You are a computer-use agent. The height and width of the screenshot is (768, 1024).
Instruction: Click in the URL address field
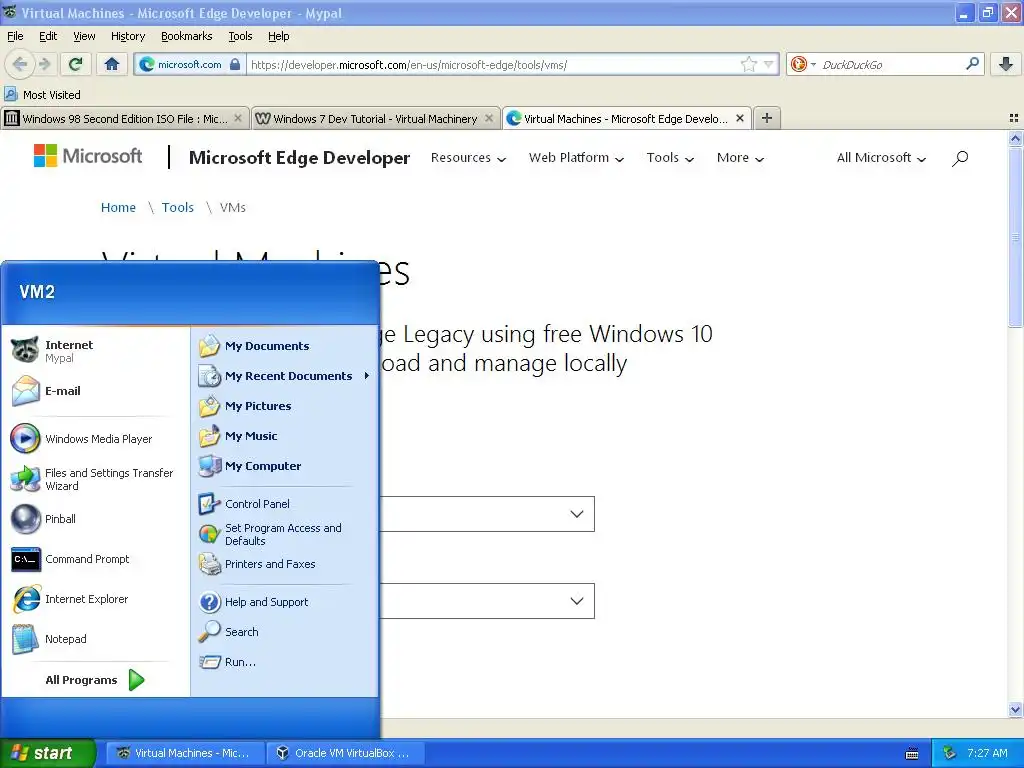click(493, 64)
